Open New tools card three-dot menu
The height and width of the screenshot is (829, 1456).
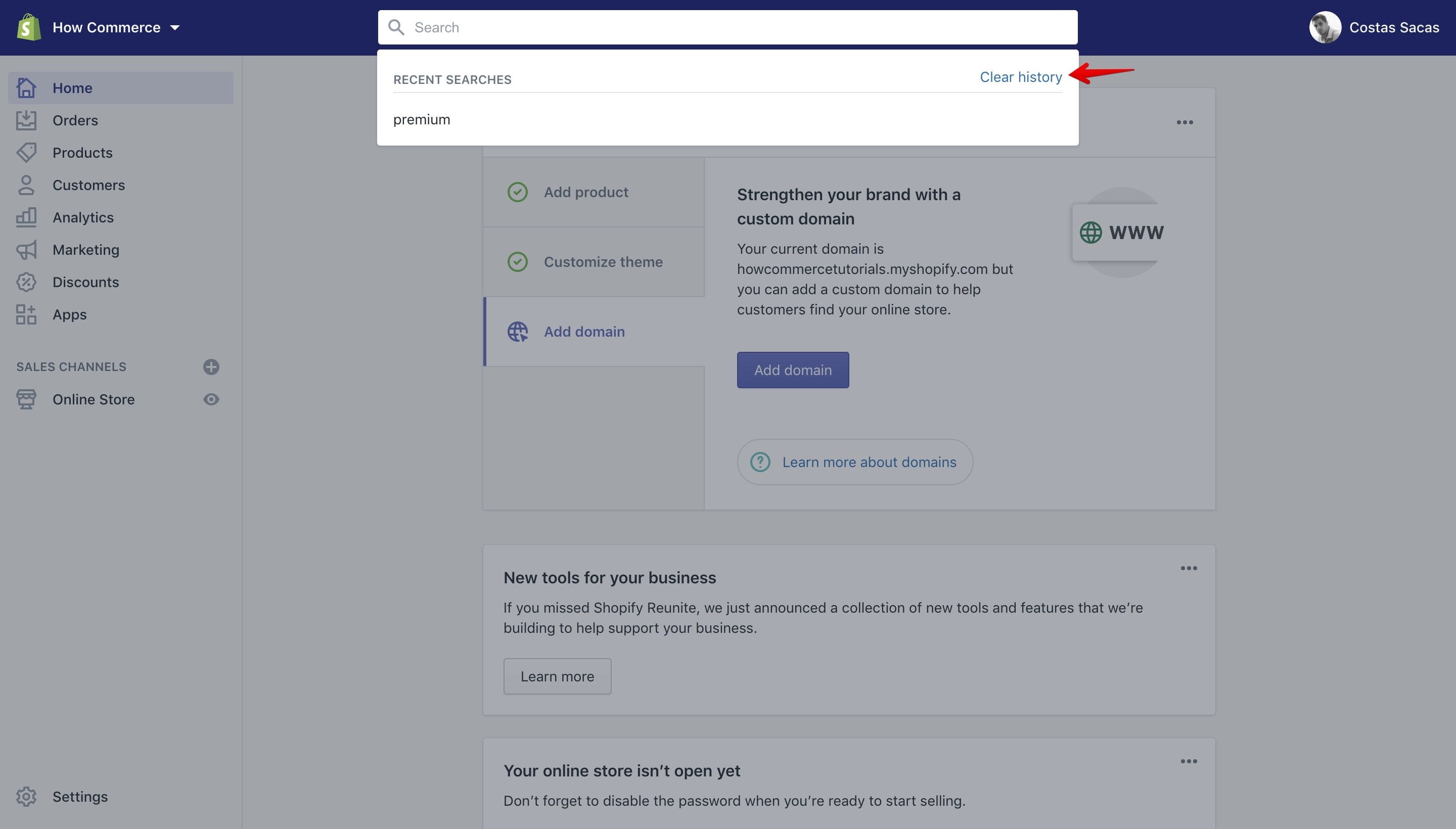(x=1189, y=568)
